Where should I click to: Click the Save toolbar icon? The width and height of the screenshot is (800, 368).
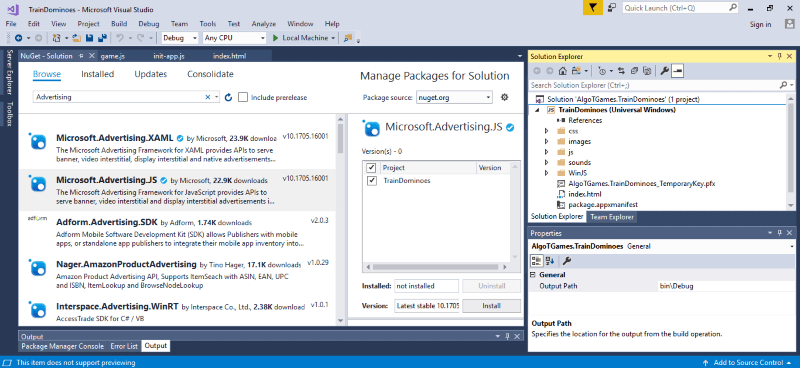(x=89, y=38)
